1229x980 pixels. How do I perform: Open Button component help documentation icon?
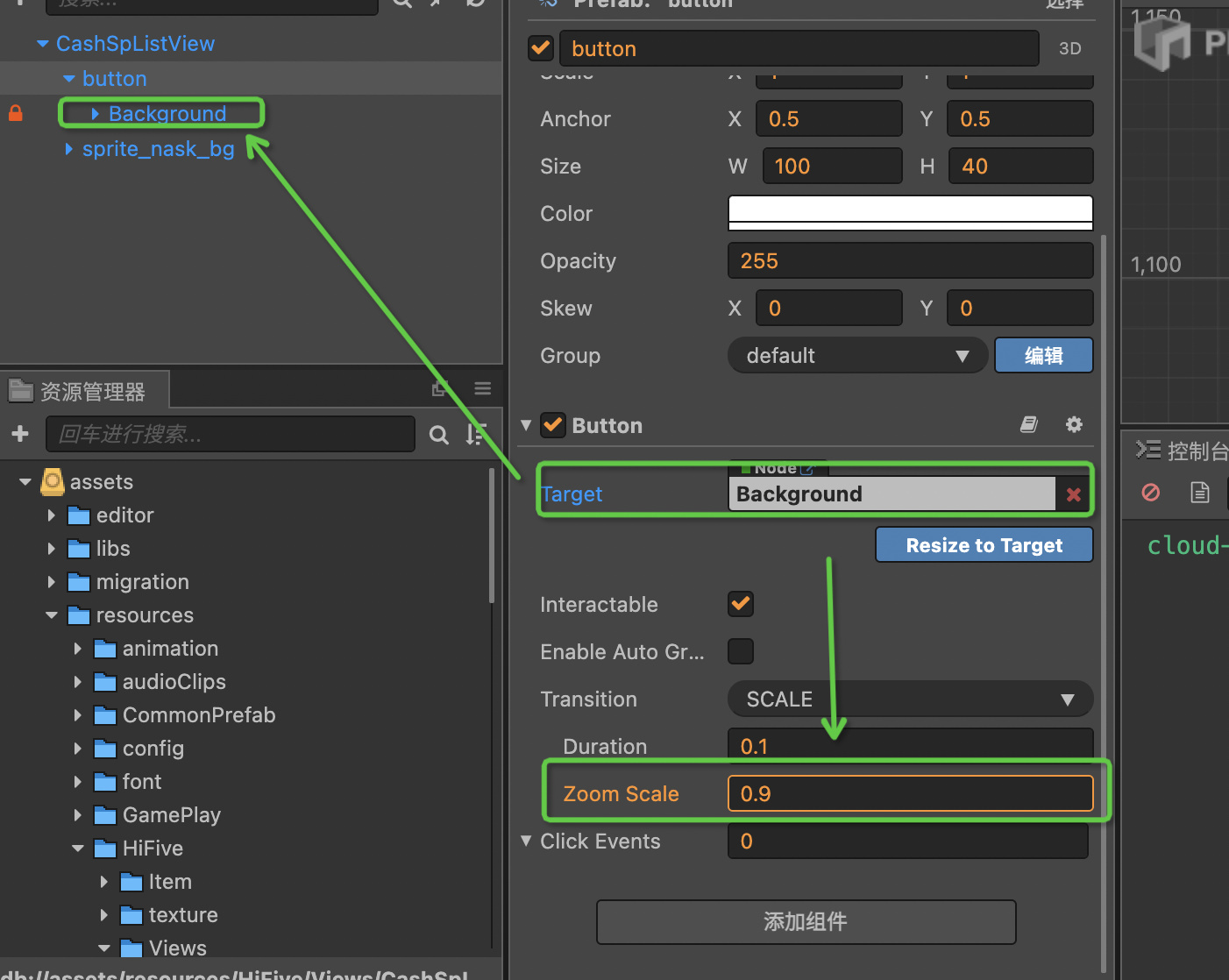[x=1029, y=425]
